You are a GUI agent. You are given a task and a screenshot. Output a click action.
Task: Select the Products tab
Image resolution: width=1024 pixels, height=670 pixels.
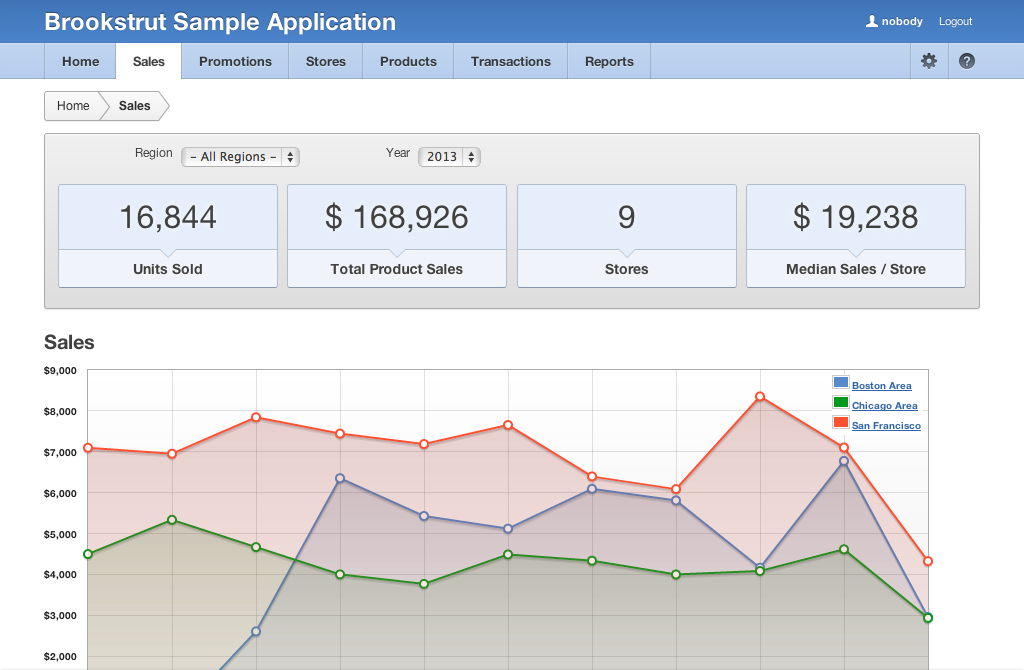coord(408,61)
